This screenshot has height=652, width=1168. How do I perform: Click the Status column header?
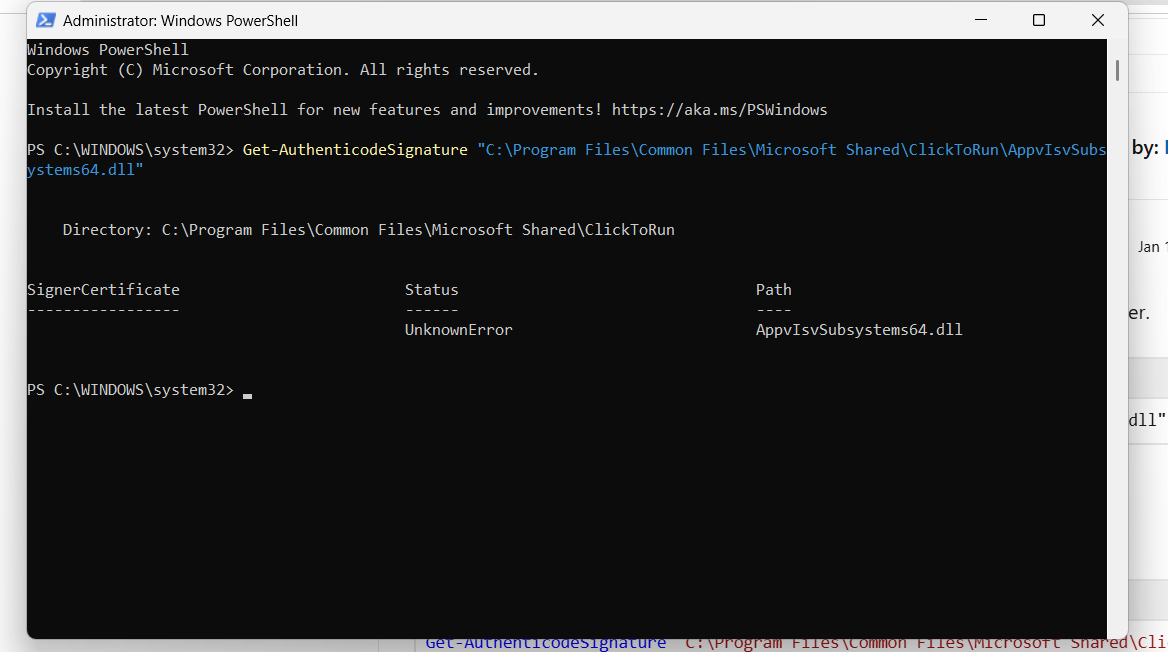pyautogui.click(x=431, y=289)
